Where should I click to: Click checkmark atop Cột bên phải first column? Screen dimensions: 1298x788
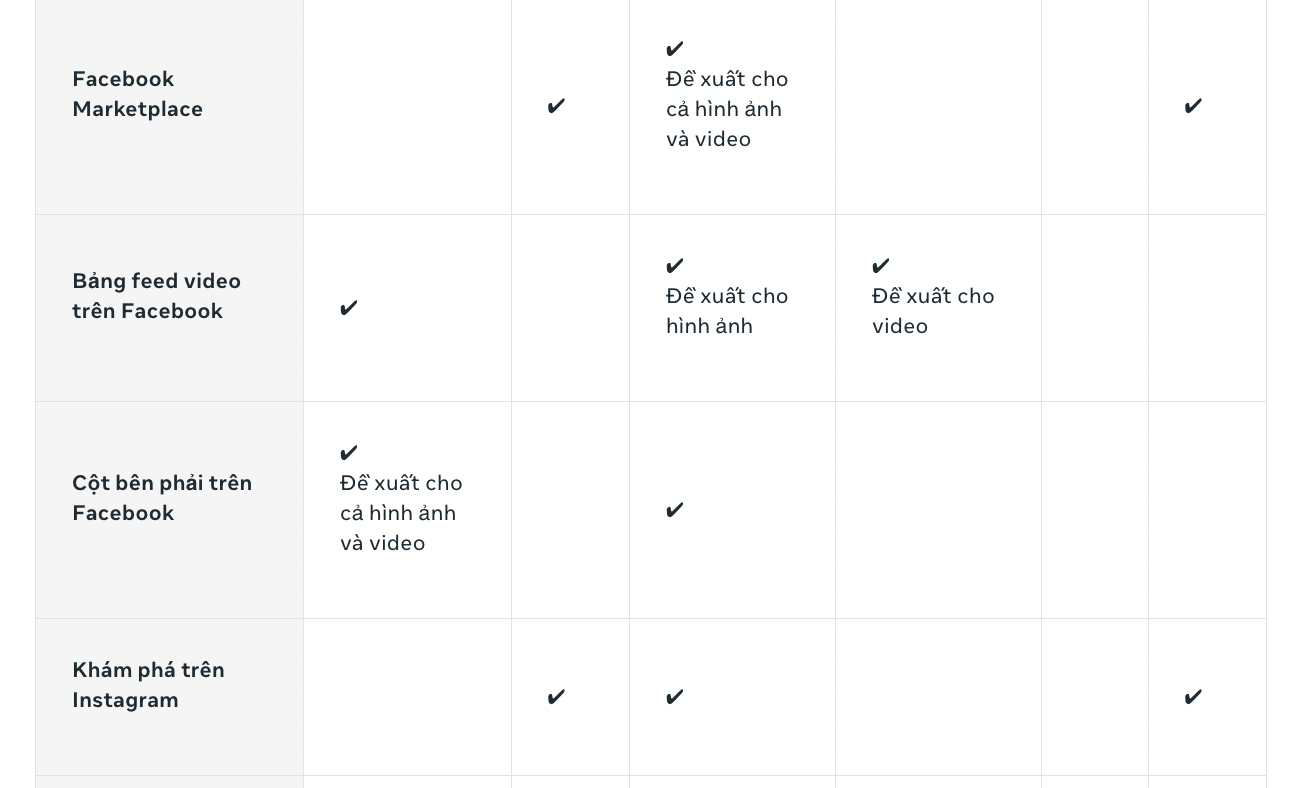pos(348,453)
